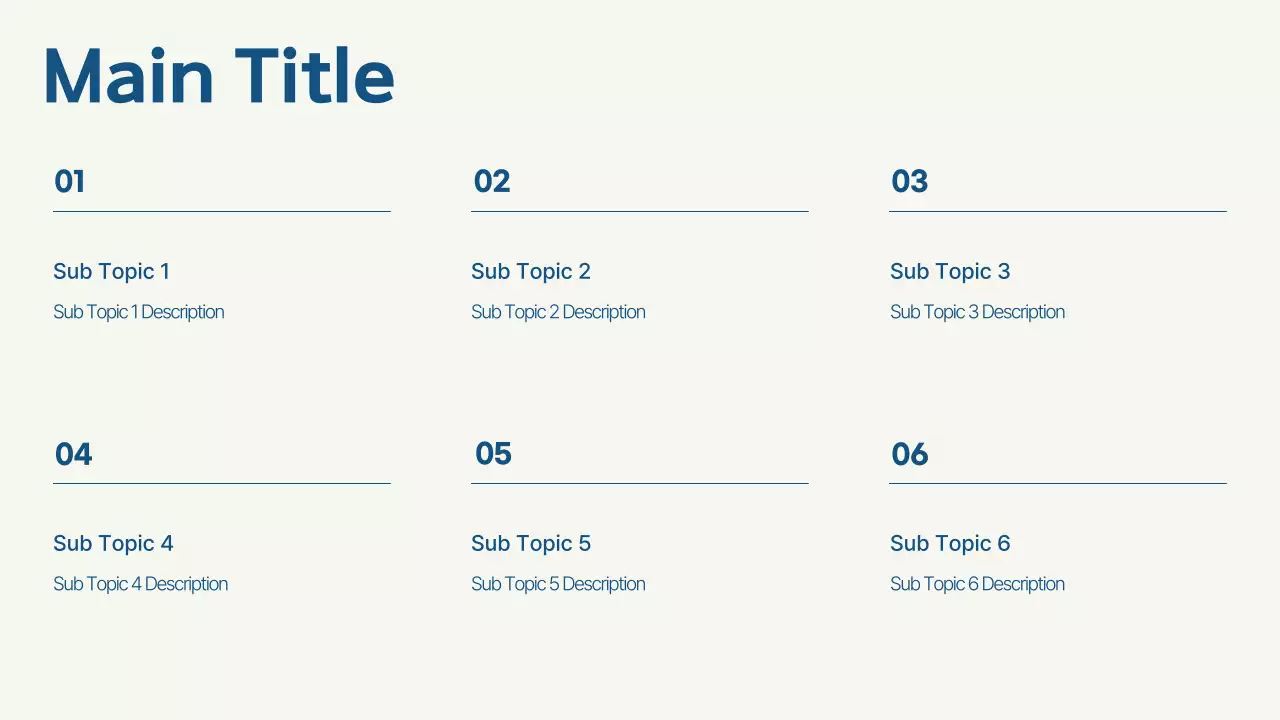Click the Sub Topic 6 heading
This screenshot has width=1280, height=720.
click(949, 543)
